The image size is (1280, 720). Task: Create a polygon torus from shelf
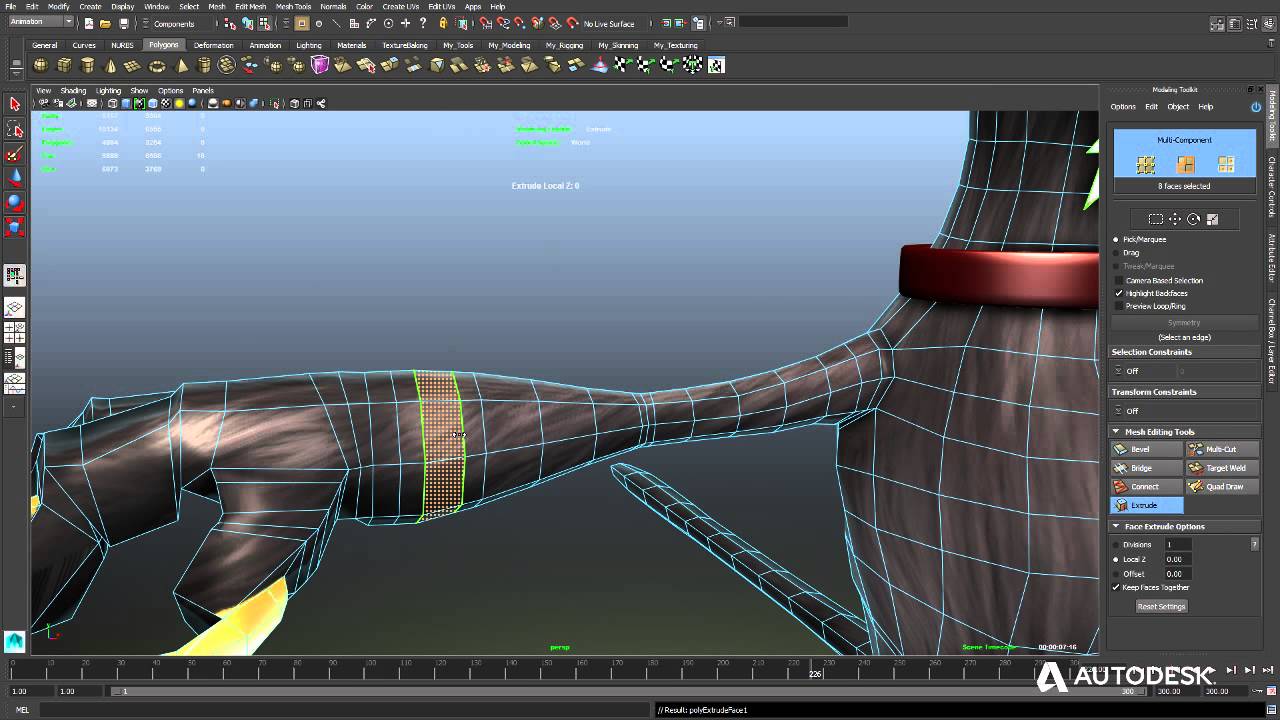[157, 65]
